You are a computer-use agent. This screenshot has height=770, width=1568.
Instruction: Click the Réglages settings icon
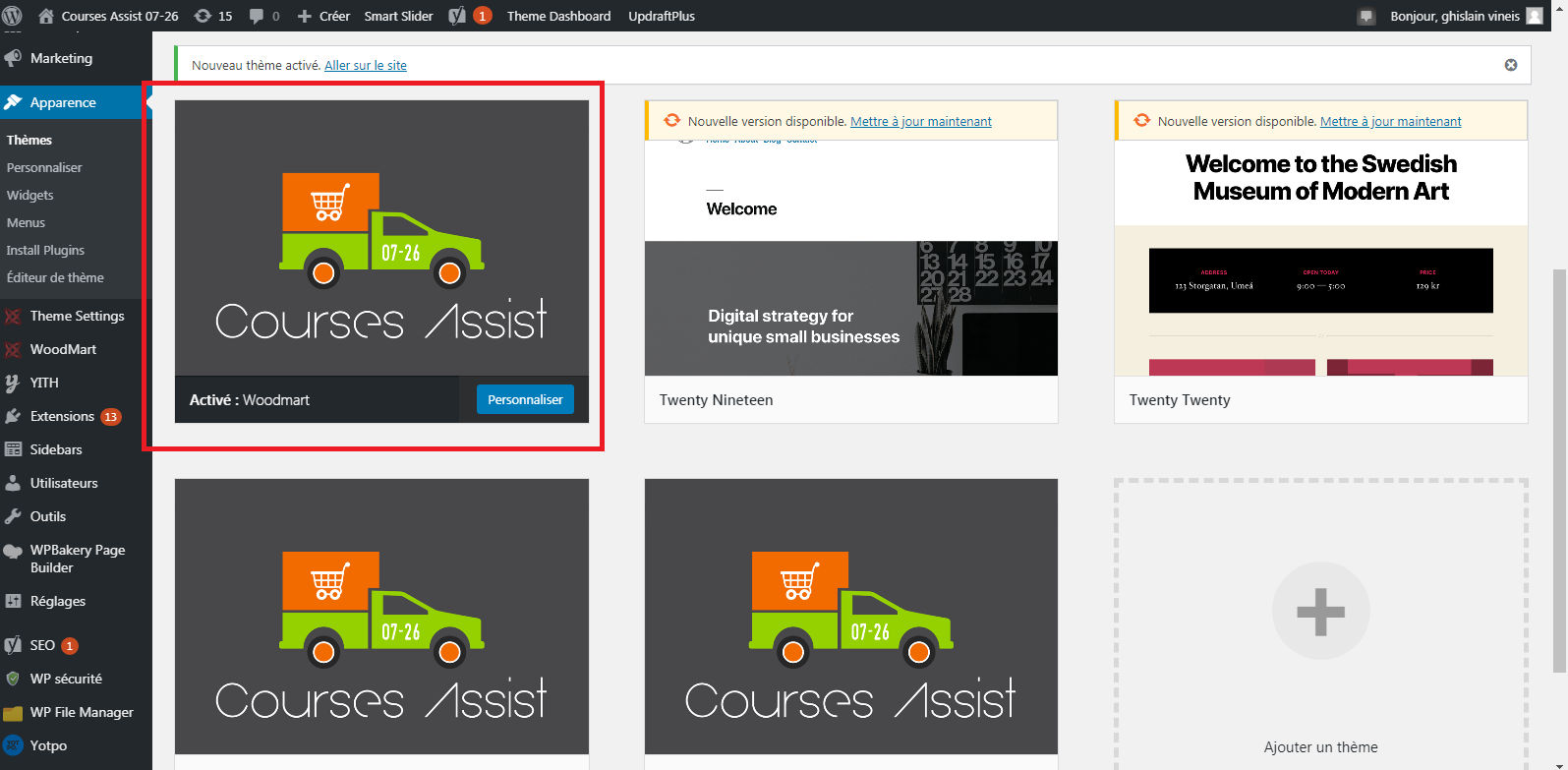tap(13, 601)
